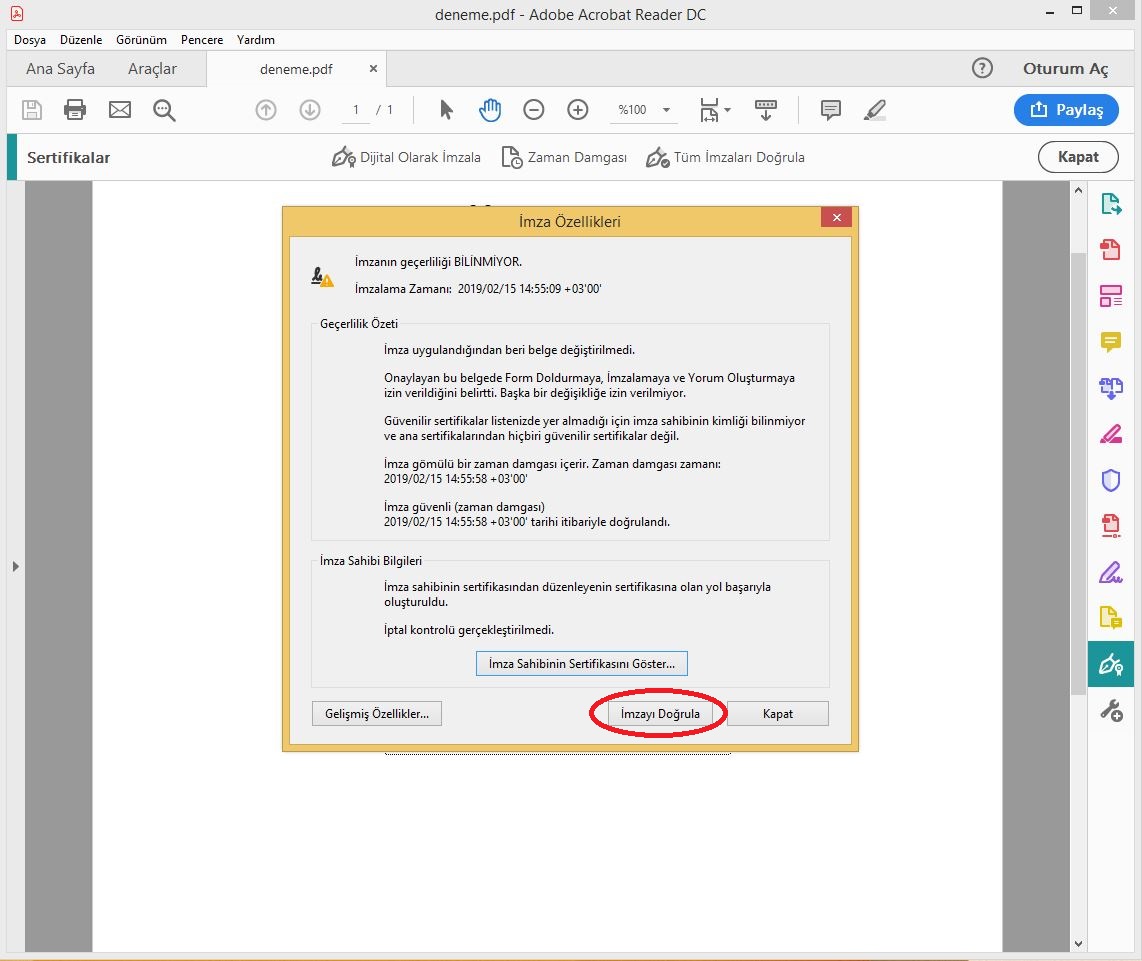The height and width of the screenshot is (961, 1142).
Task: Click the 'İmza Sahibi Bilgileri' group label
Action: tap(371, 560)
